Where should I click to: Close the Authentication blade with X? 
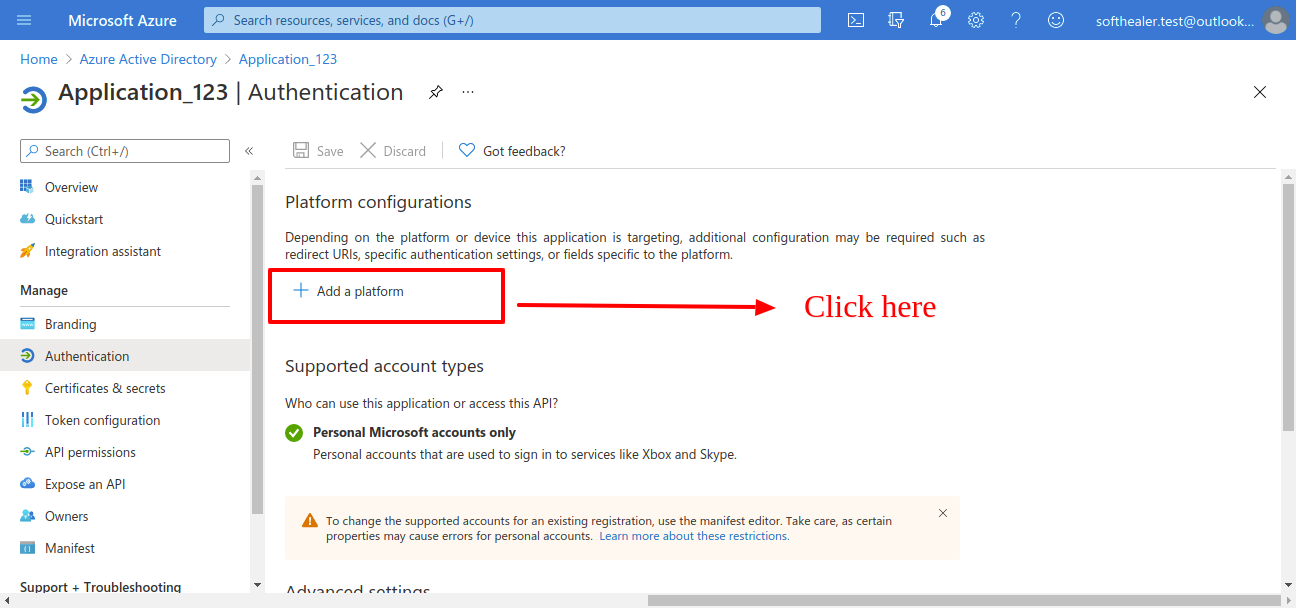(1260, 92)
